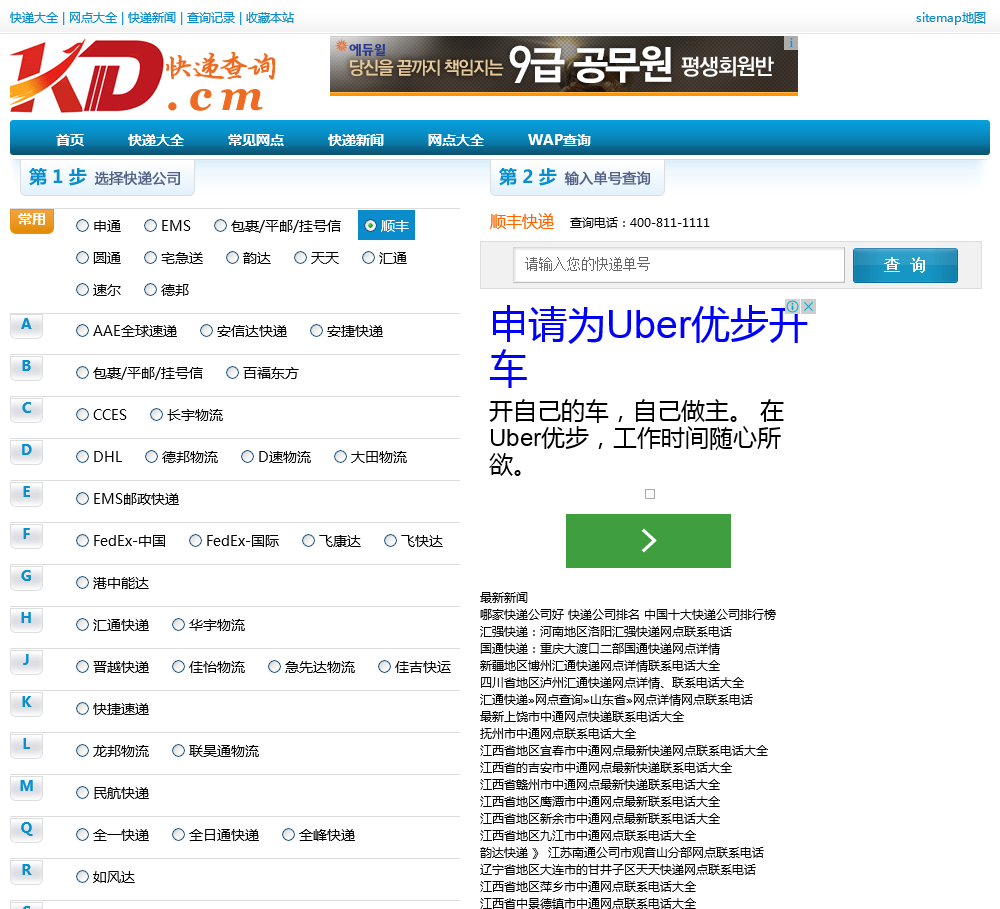Open the AdChoices info icon on Uber ad

click(x=793, y=306)
